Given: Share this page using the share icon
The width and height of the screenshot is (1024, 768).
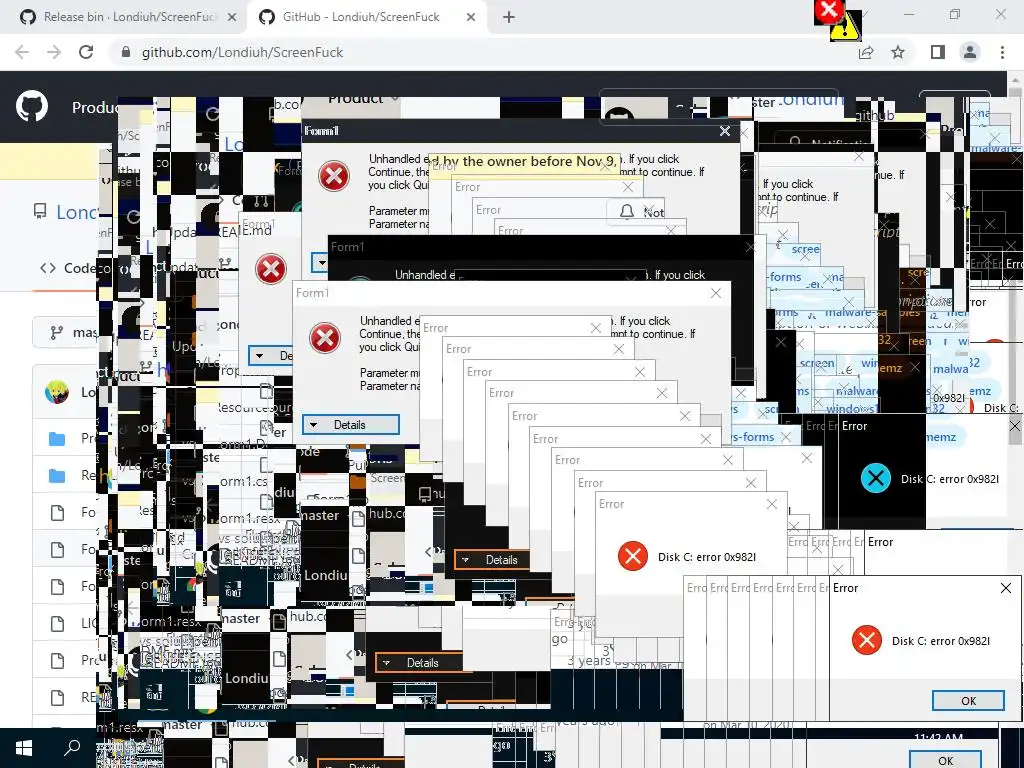Looking at the screenshot, I should (x=866, y=52).
